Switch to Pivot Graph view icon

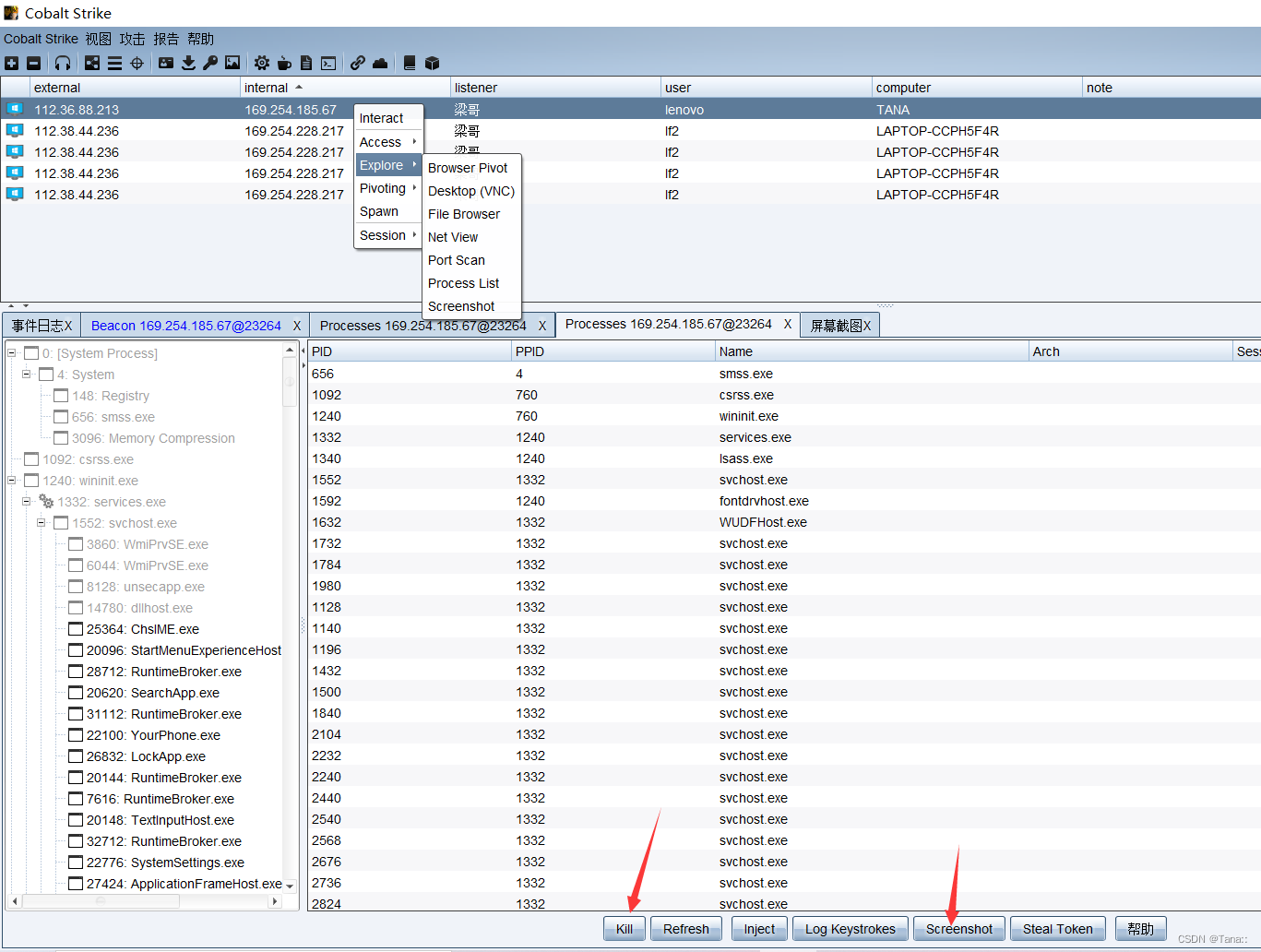click(92, 64)
